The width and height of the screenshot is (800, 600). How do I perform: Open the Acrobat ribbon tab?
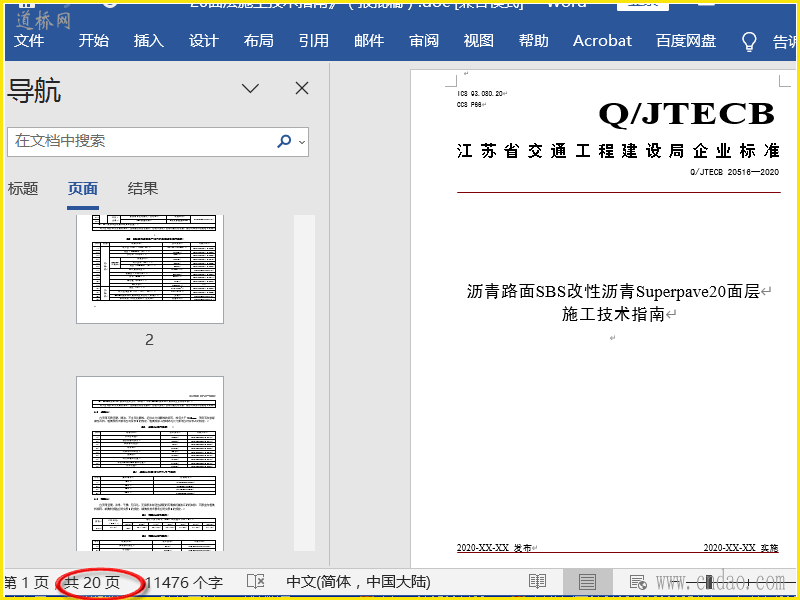(x=602, y=41)
